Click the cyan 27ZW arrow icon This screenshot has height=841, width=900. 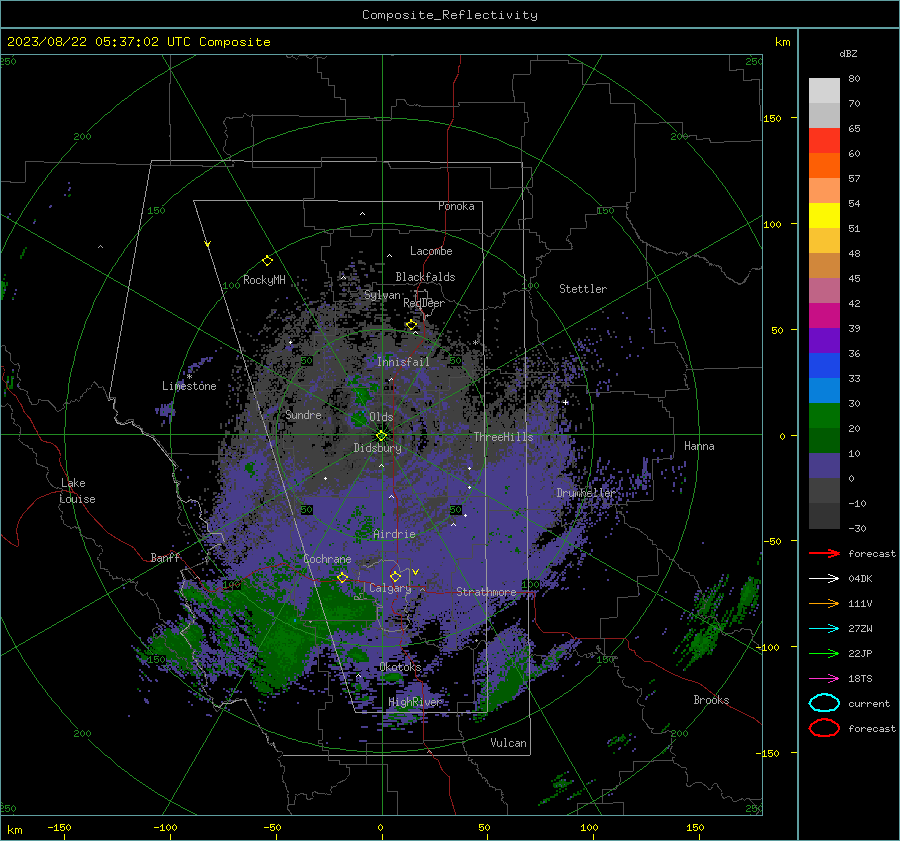(x=824, y=629)
